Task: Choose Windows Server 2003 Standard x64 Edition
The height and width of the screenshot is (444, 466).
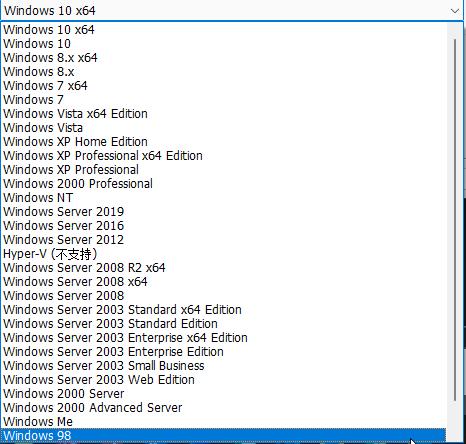Action: pyautogui.click(x=223, y=310)
